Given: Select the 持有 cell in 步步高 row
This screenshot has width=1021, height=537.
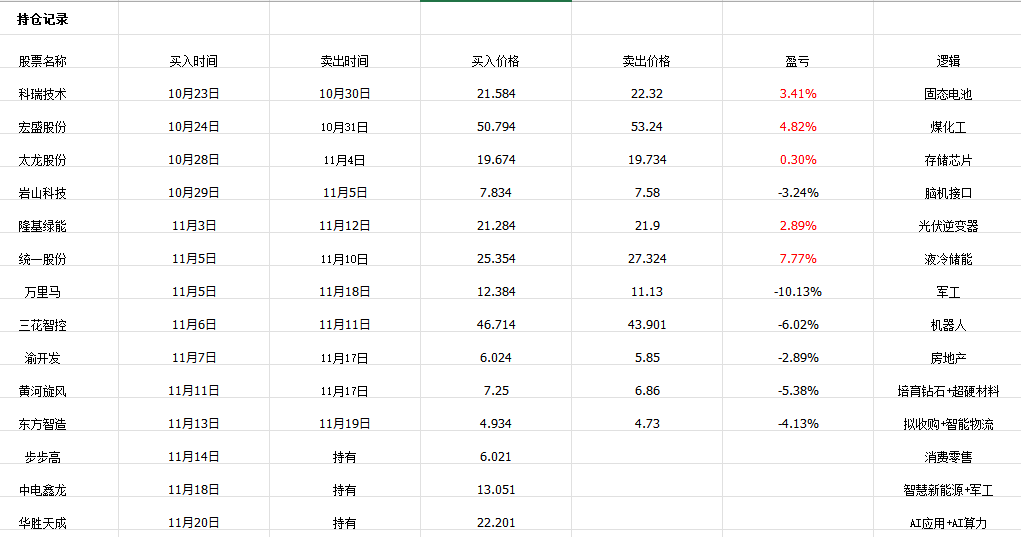Looking at the screenshot, I should pyautogui.click(x=344, y=457).
